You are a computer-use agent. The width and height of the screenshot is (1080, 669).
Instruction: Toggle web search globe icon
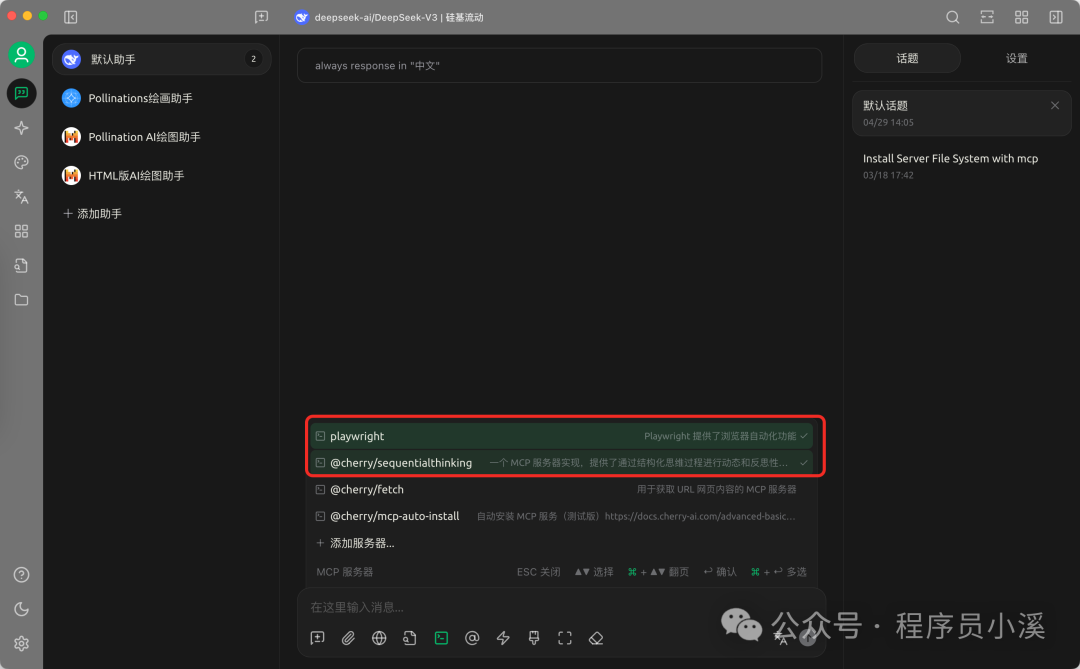click(x=379, y=638)
